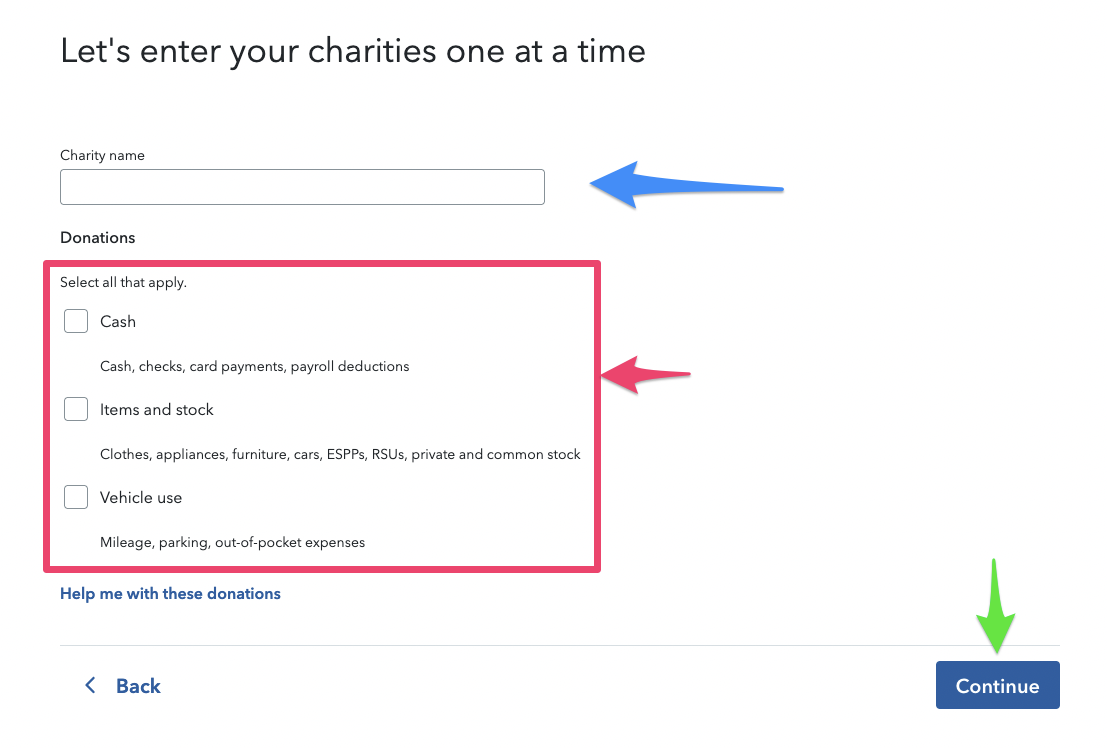Click the "Select all that apply." text
The image size is (1107, 748).
coord(124,283)
